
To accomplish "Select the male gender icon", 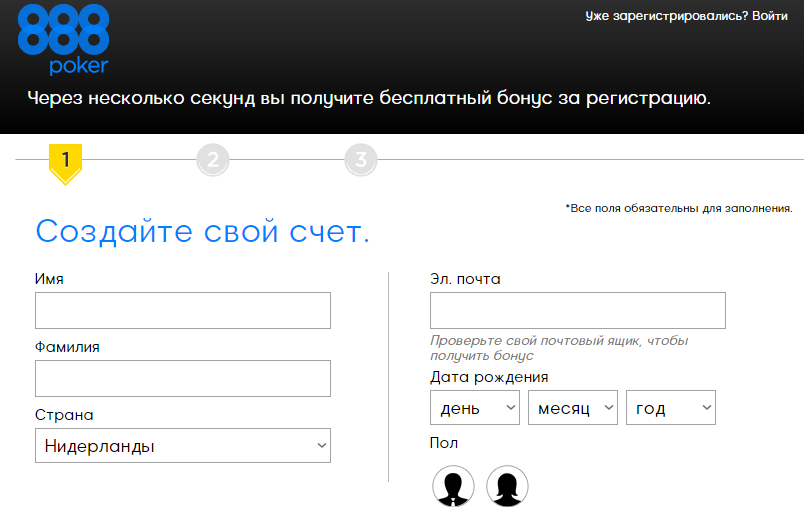I will [x=453, y=486].
